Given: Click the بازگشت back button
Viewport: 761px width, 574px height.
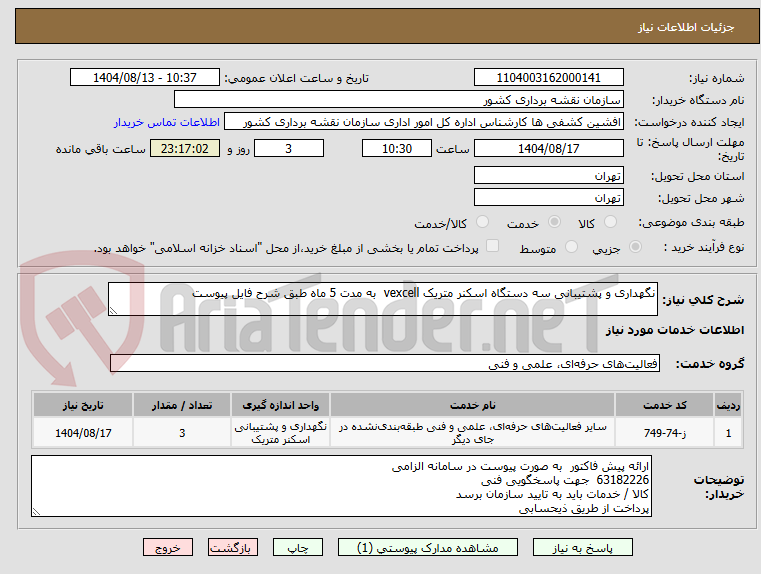Looking at the screenshot, I should pyautogui.click(x=232, y=547).
